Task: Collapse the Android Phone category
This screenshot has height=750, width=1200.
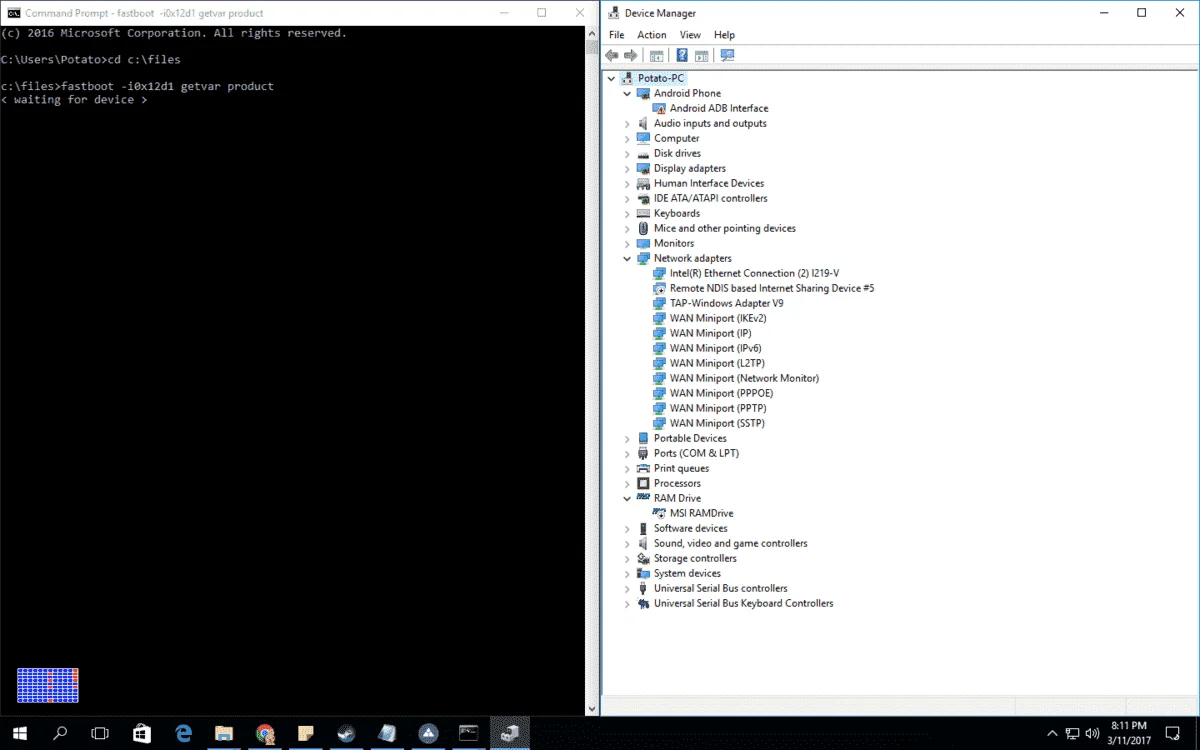Action: coord(627,93)
